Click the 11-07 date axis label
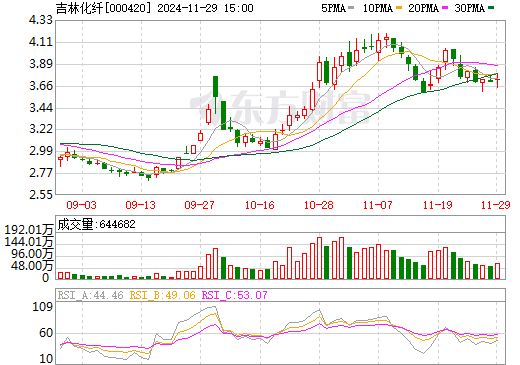The width and height of the screenshot is (520, 365). [378, 205]
